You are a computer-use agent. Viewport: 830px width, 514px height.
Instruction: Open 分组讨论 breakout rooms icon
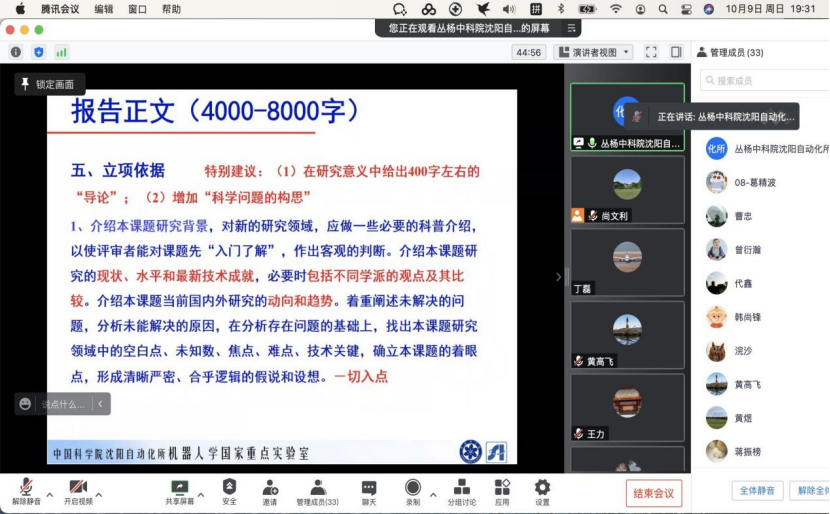461,491
